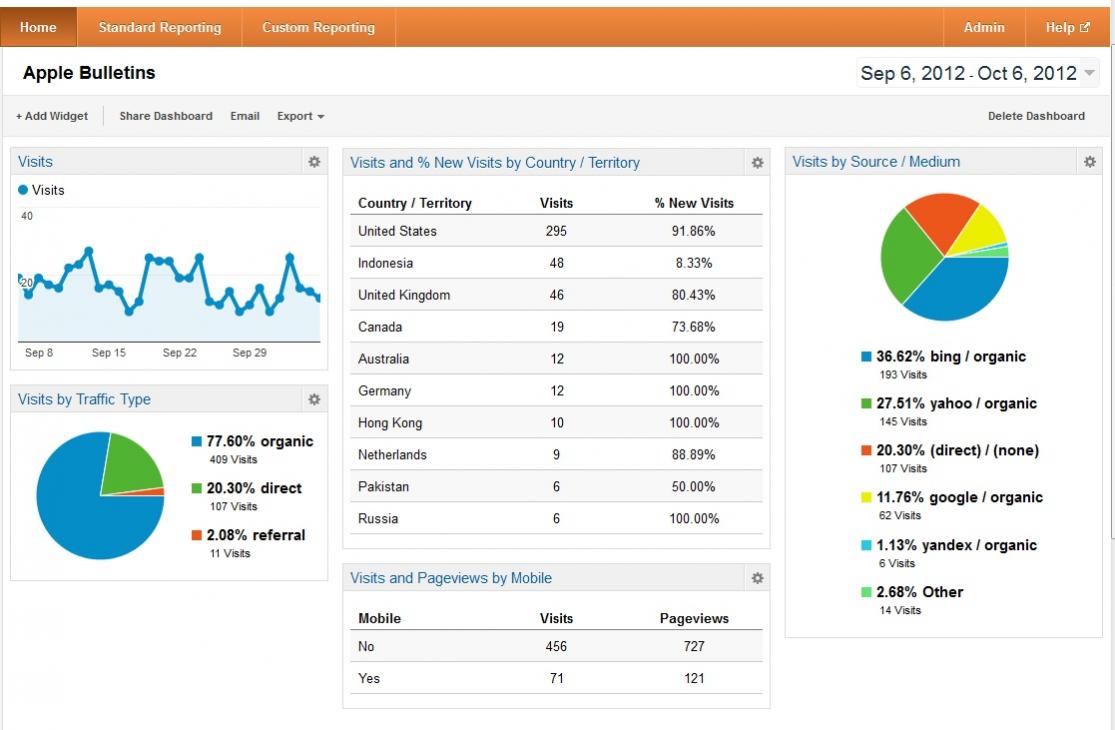
Task: Open the Standard Reporting tab
Action: [x=159, y=27]
